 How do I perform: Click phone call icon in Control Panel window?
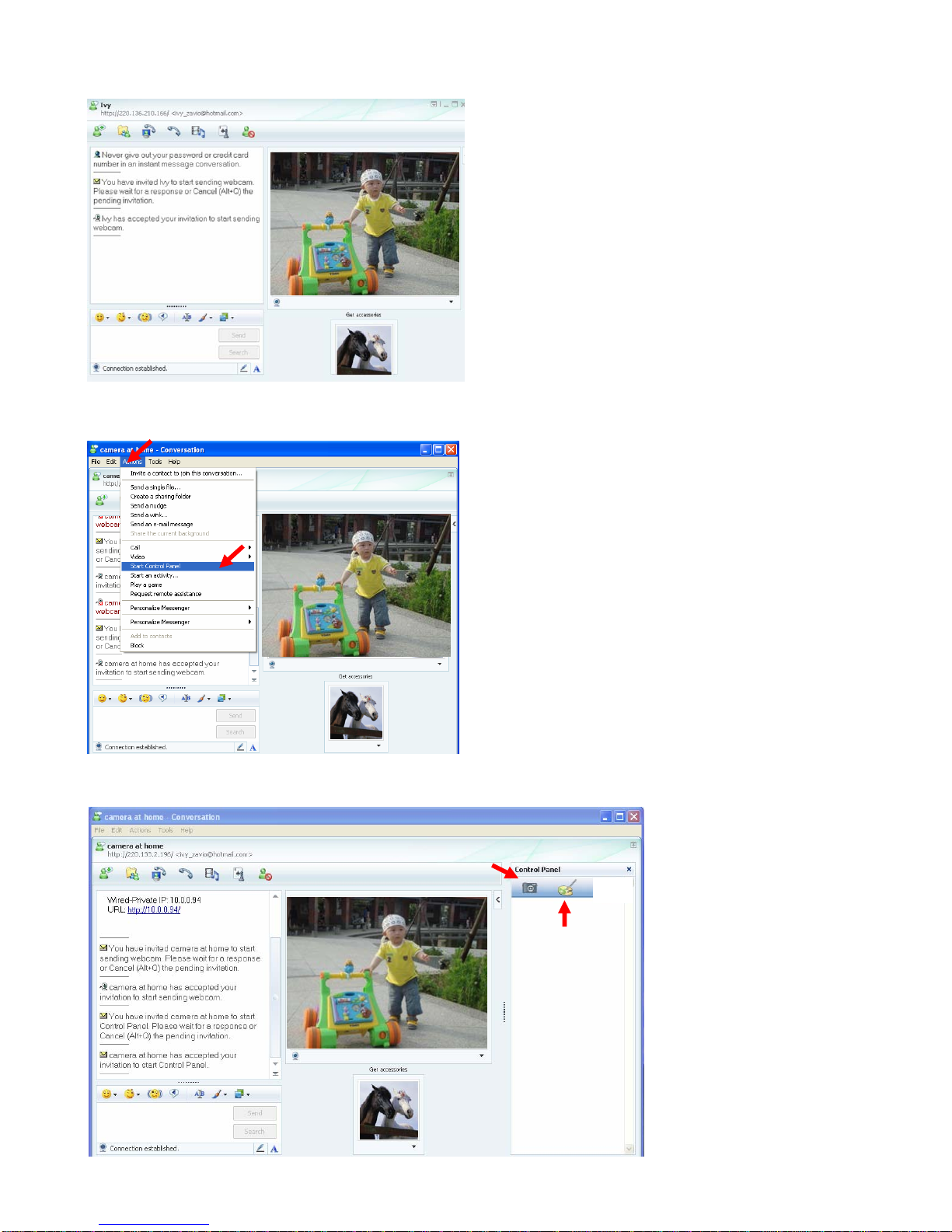pyautogui.click(x=185, y=874)
